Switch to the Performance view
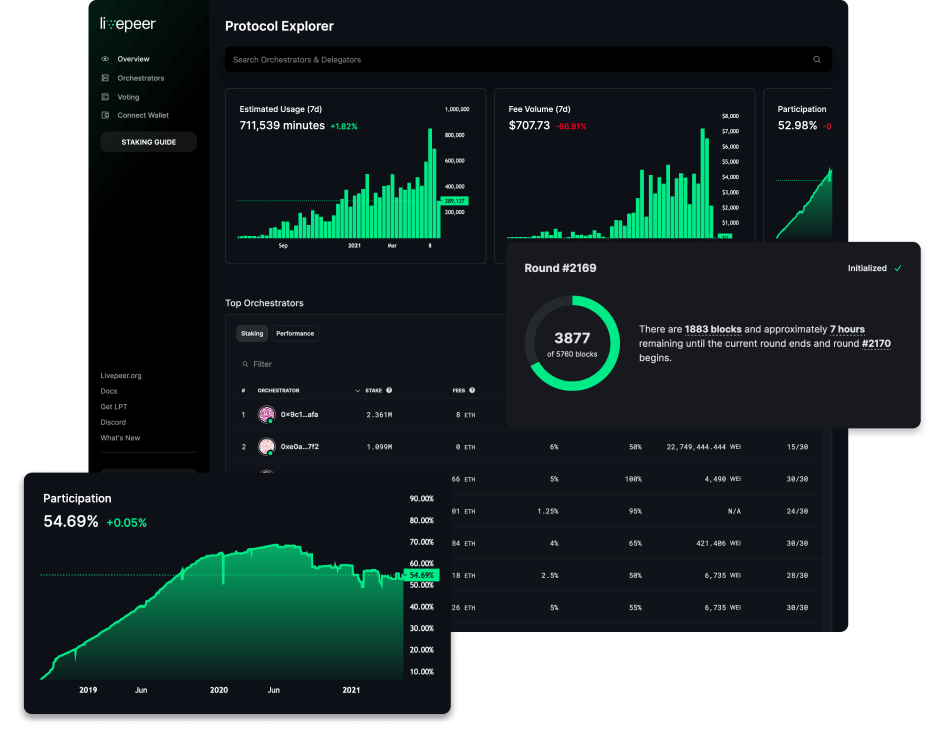The height and width of the screenshot is (752, 940). tap(295, 333)
